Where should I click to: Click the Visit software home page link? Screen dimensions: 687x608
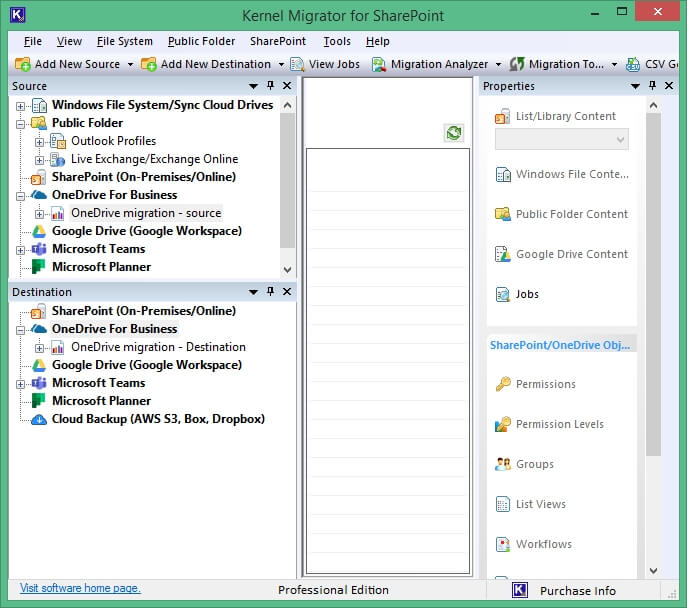point(80,588)
